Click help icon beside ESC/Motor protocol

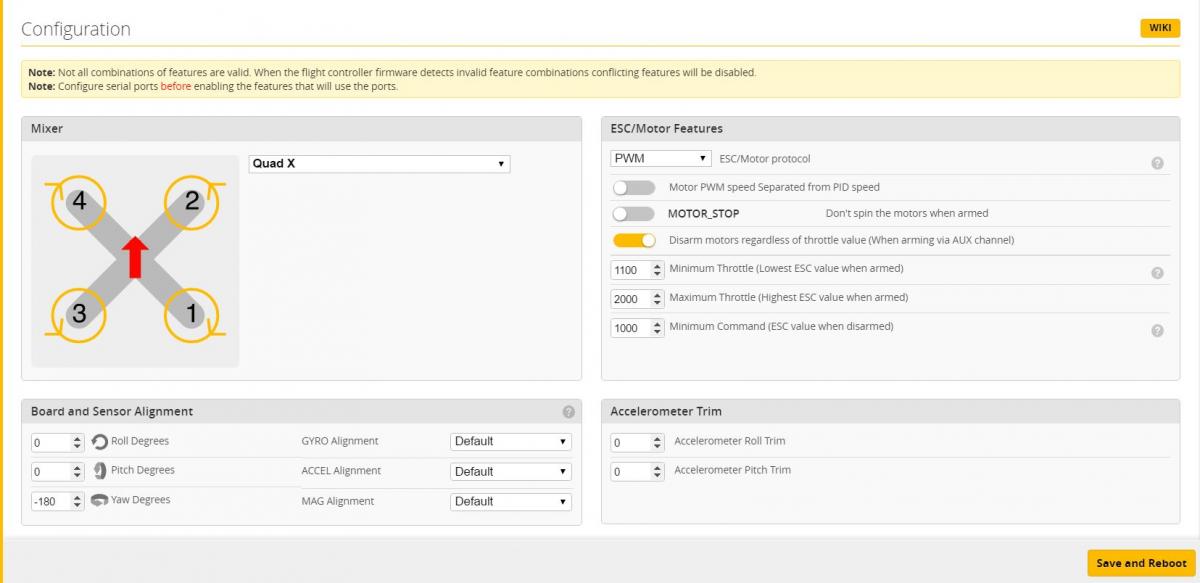tap(1157, 163)
